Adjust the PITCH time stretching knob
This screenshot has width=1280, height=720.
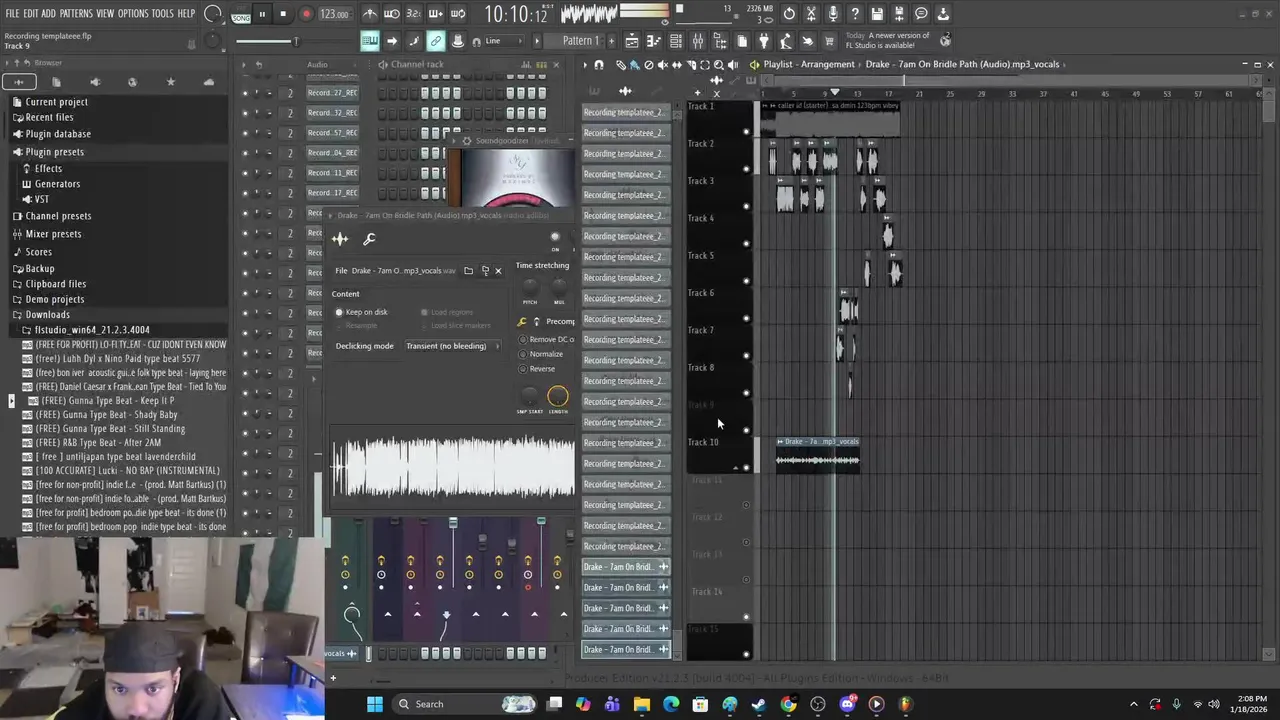530,288
